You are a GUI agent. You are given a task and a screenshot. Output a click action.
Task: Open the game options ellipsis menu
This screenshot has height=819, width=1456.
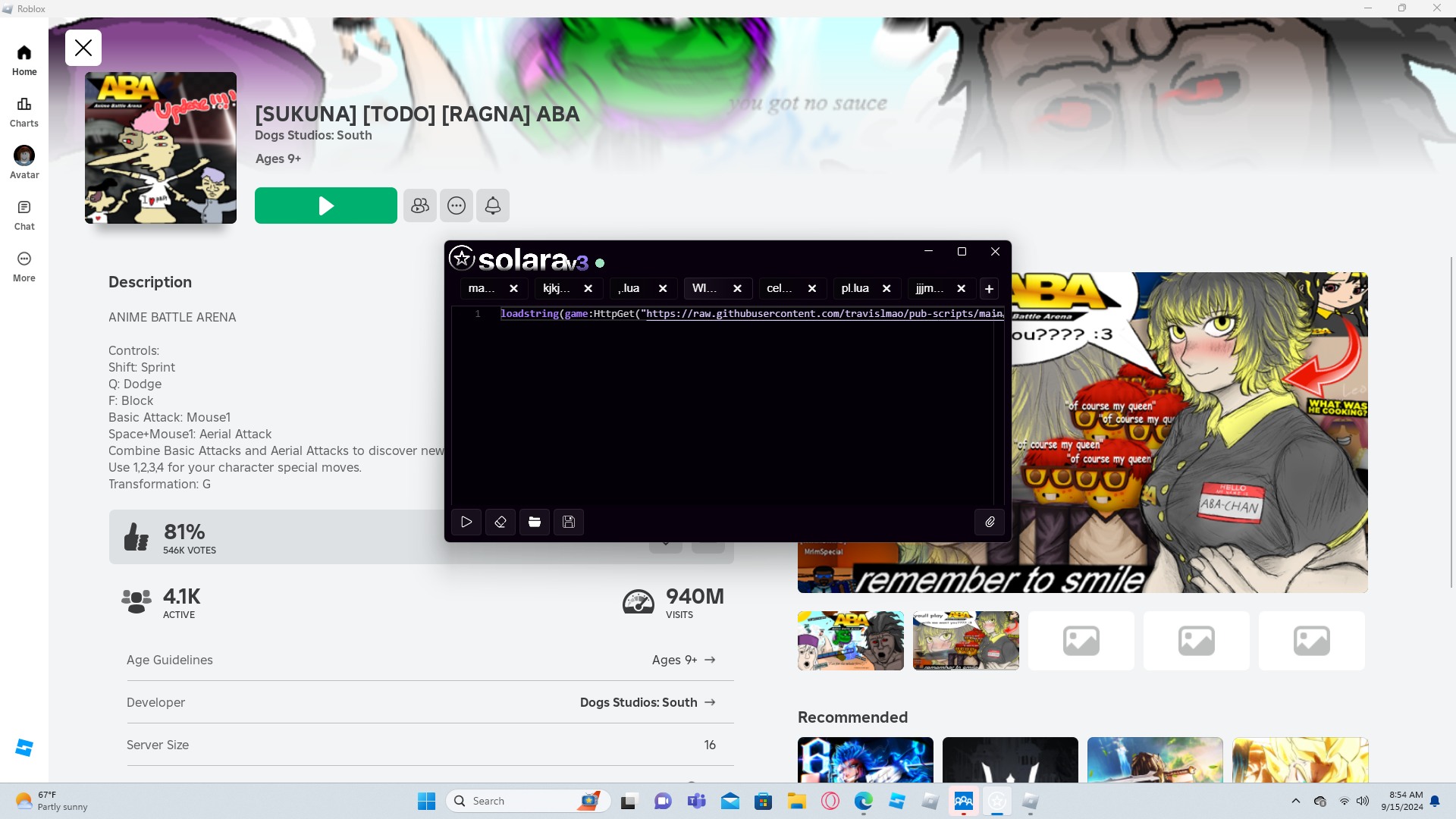457,206
